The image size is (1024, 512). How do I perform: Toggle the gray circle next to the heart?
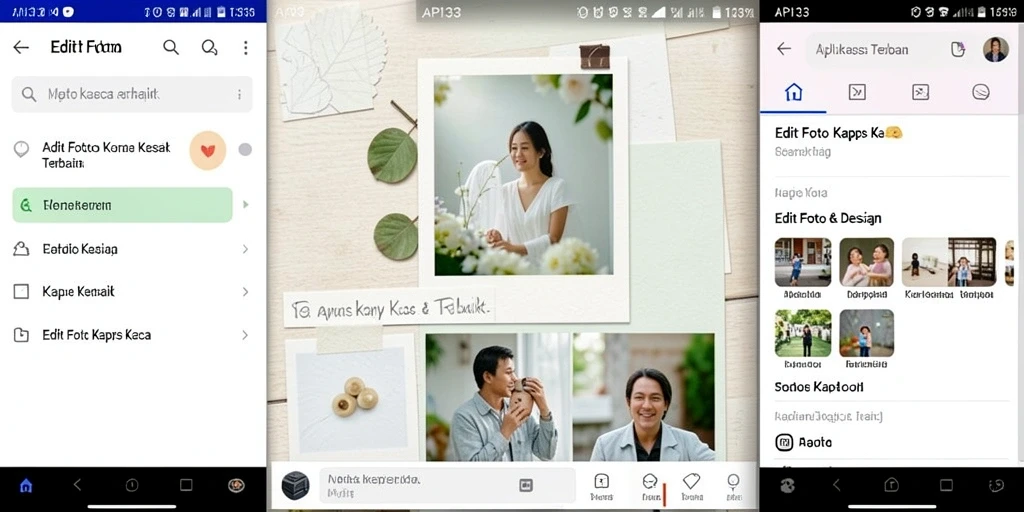245,150
